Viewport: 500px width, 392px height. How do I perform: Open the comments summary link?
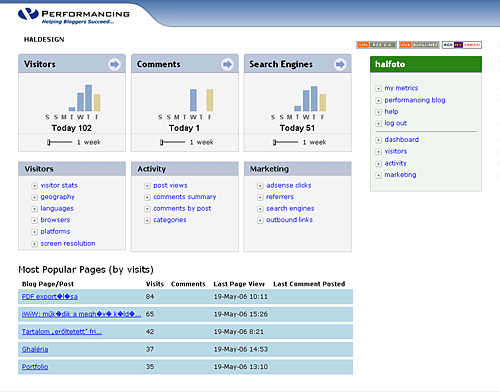[x=185, y=197]
